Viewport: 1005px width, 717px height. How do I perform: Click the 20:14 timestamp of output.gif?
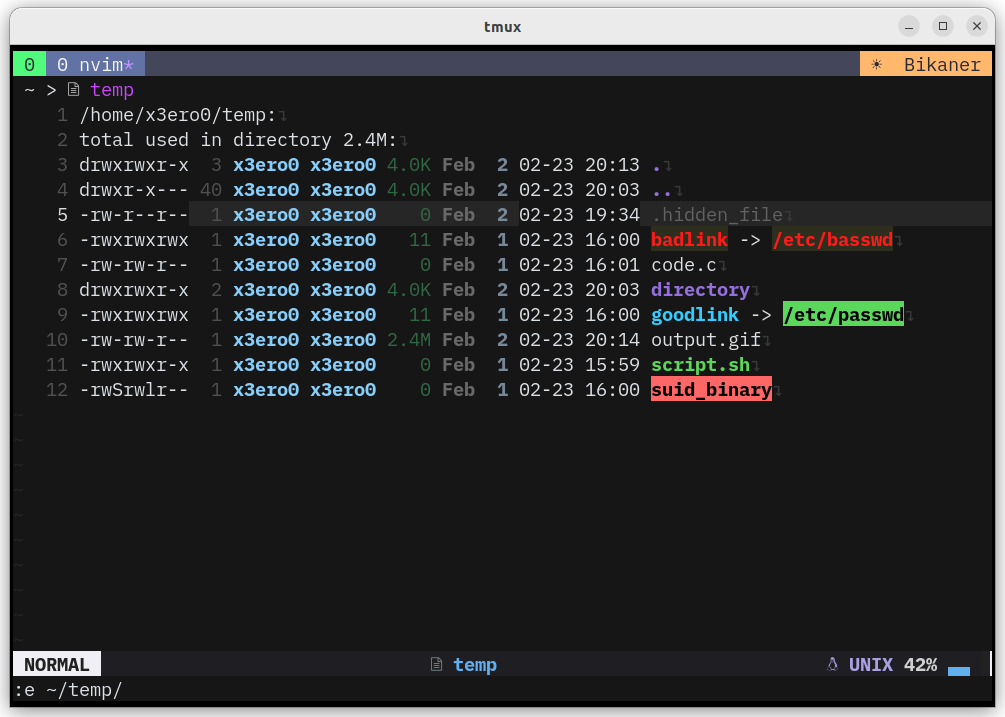point(612,340)
